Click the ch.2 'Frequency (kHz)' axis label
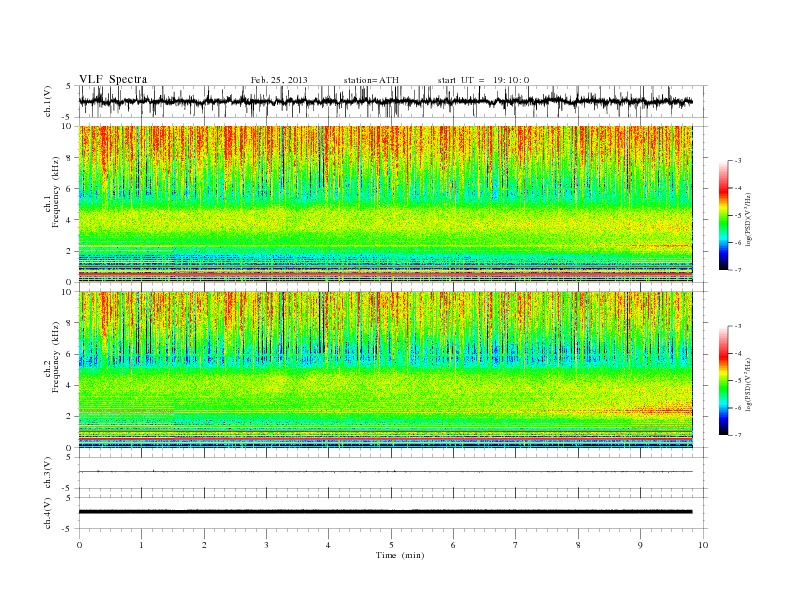The image size is (792, 612). (x=56, y=357)
